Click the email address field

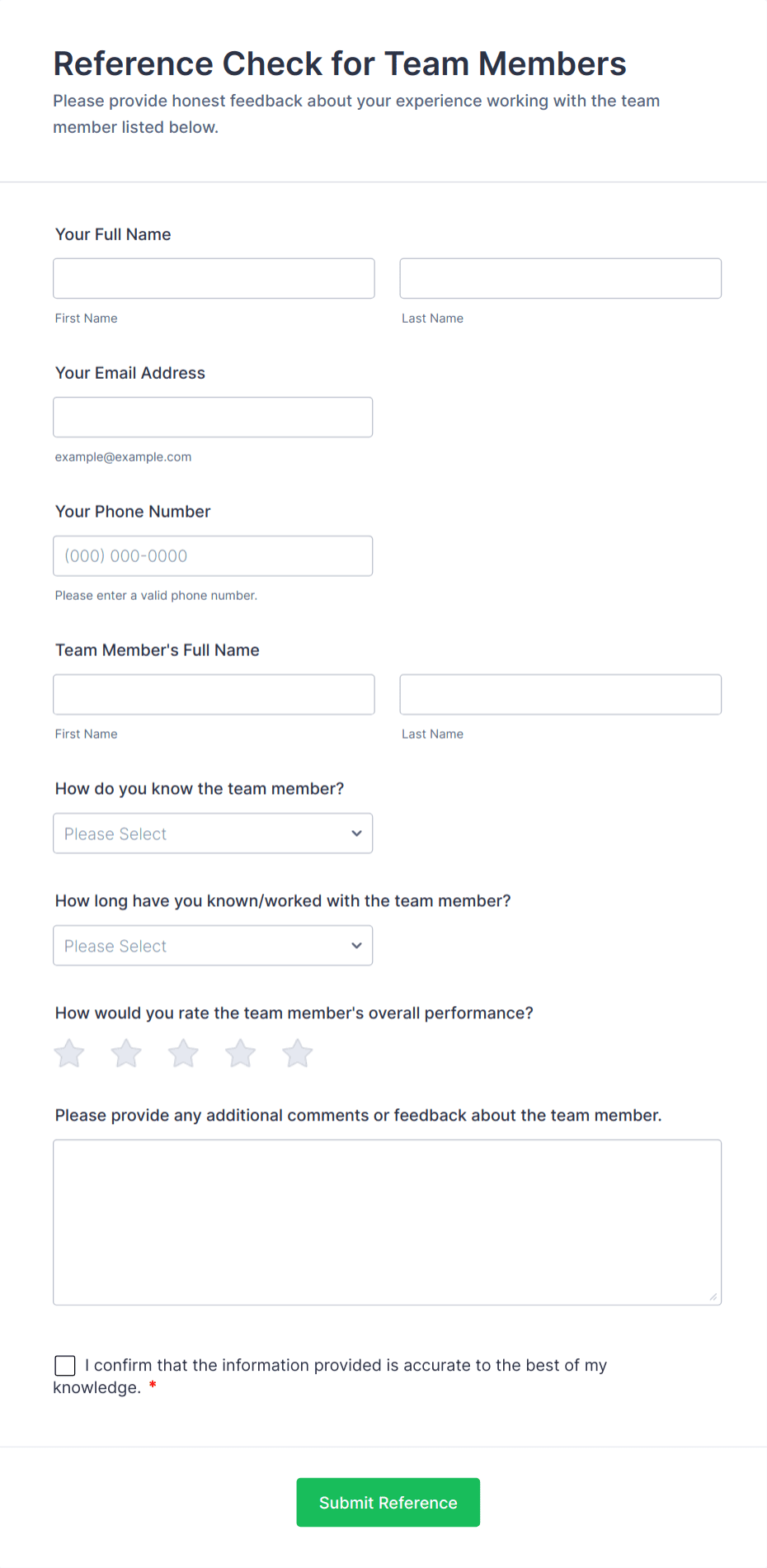213,417
